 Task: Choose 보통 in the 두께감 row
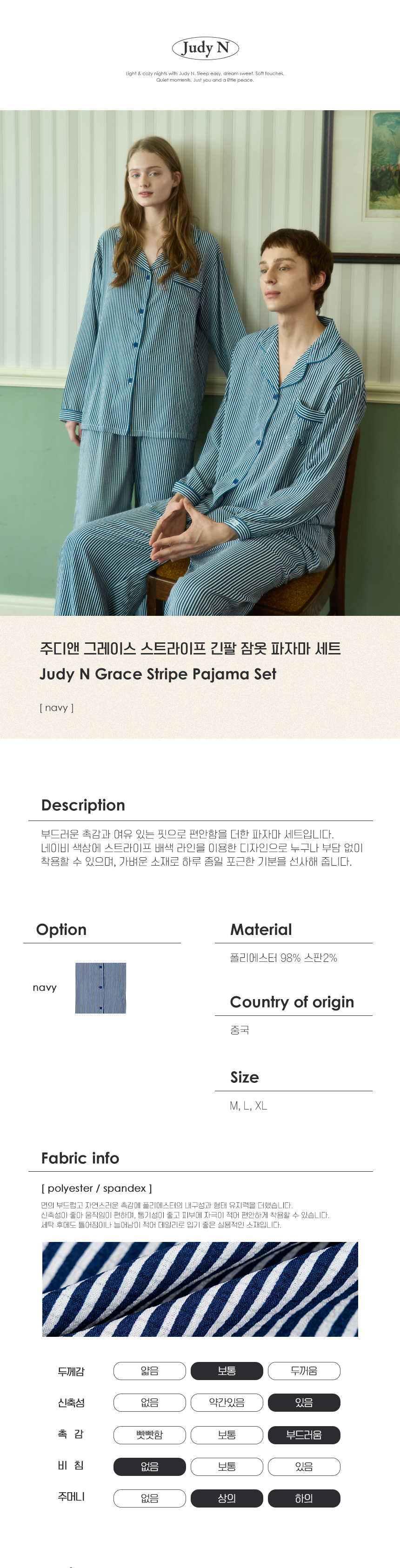(227, 1371)
